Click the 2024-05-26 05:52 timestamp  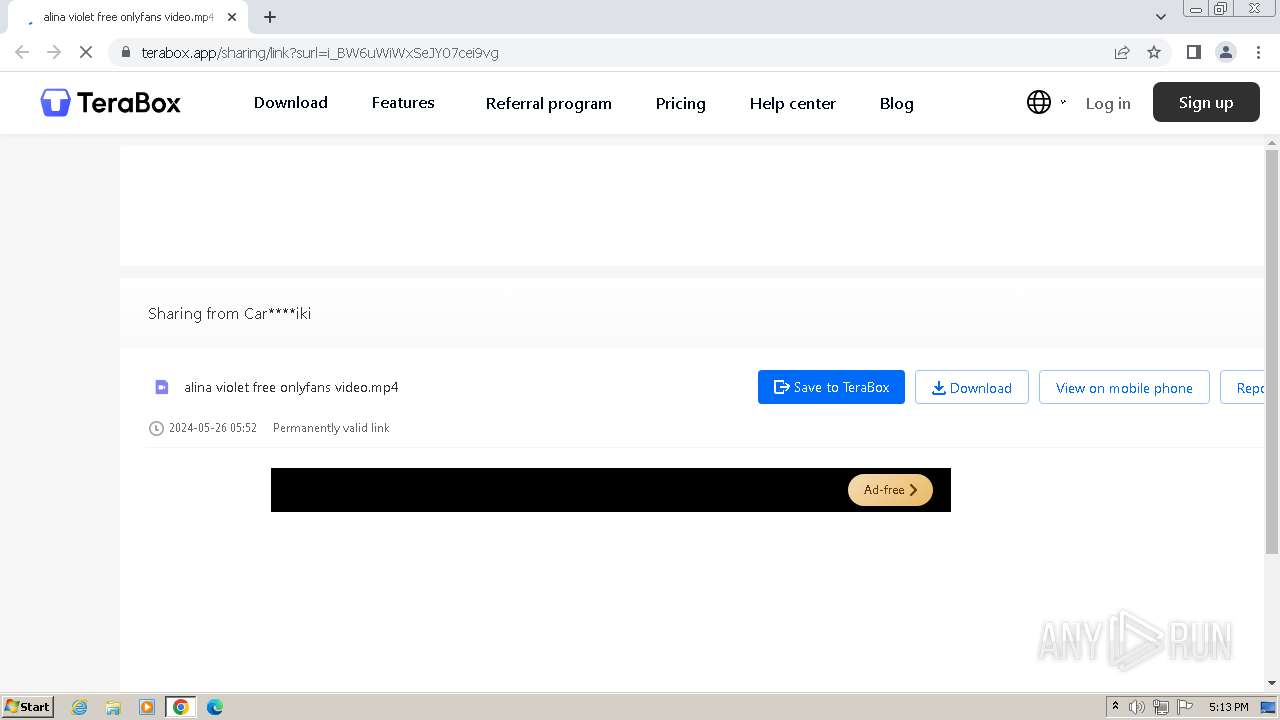tap(213, 428)
